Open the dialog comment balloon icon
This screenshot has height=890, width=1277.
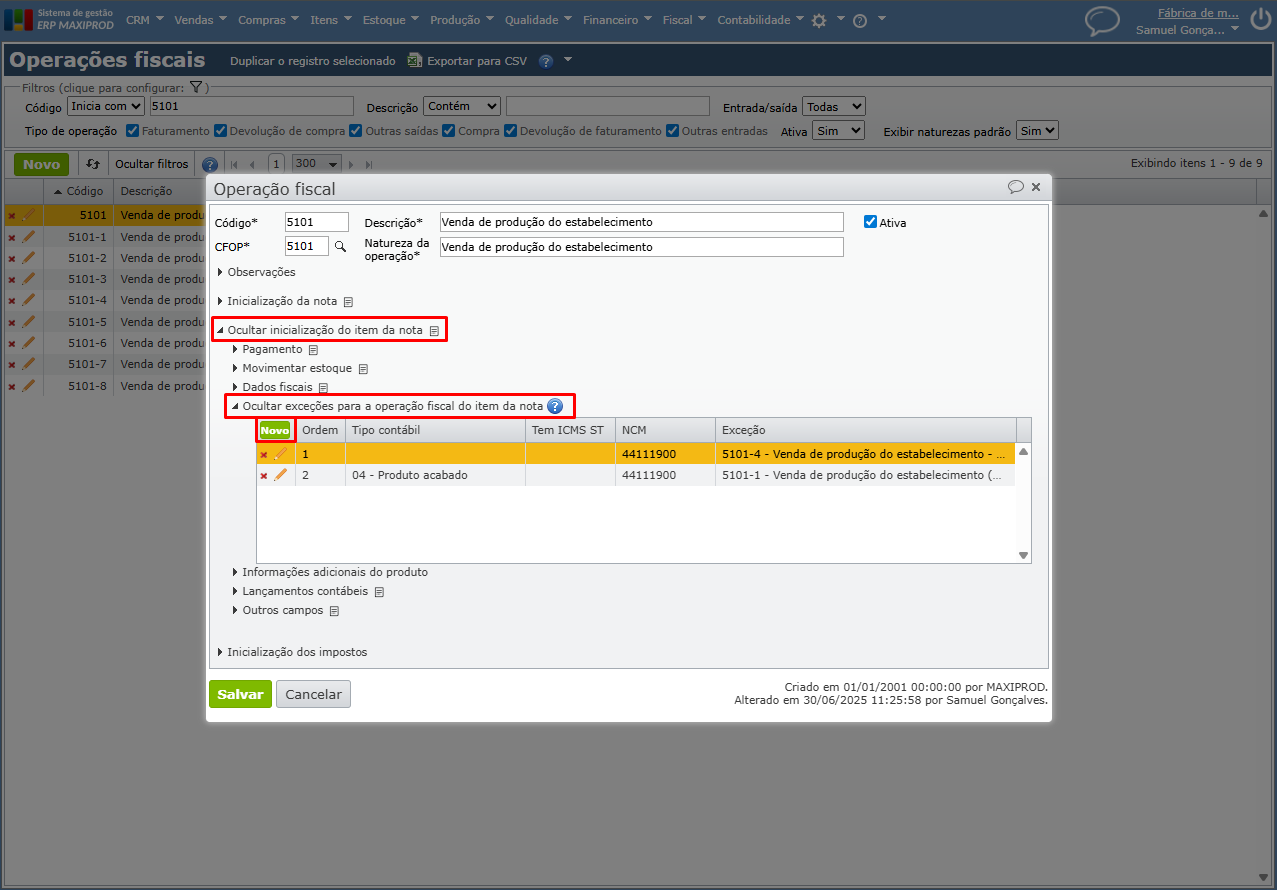point(1015,187)
